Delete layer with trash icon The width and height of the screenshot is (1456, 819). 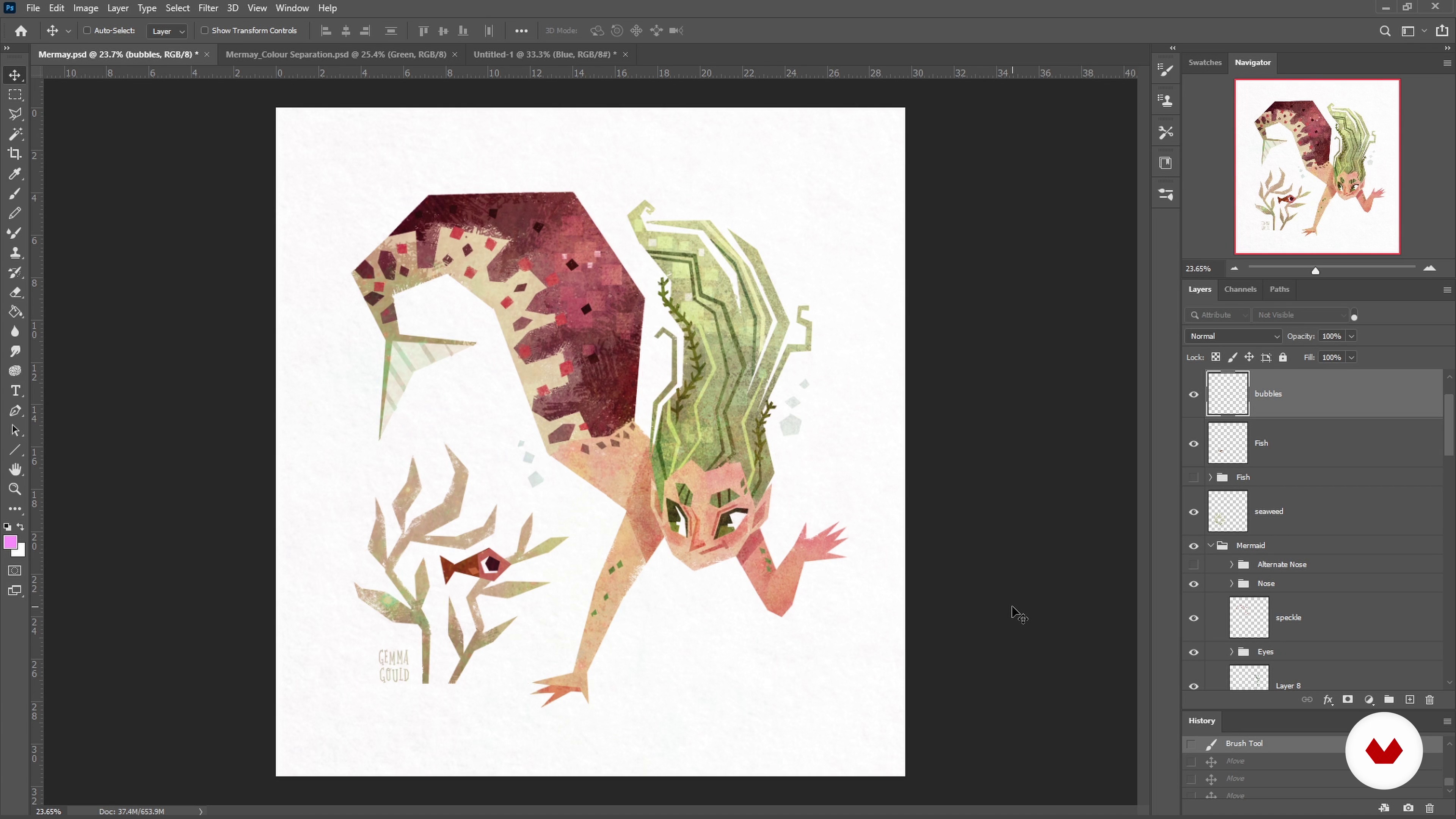click(x=1430, y=700)
